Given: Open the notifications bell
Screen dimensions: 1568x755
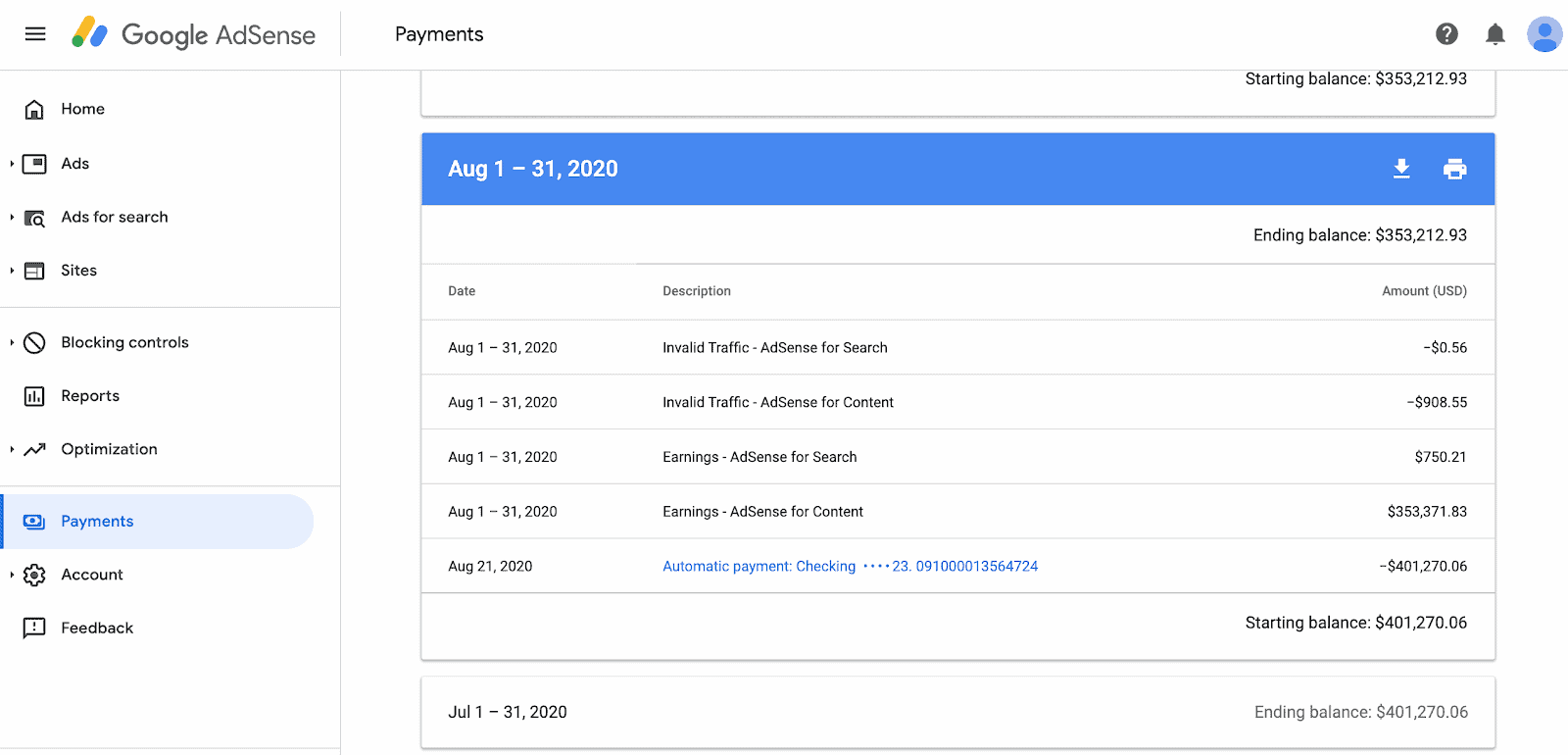Looking at the screenshot, I should pos(1495,34).
